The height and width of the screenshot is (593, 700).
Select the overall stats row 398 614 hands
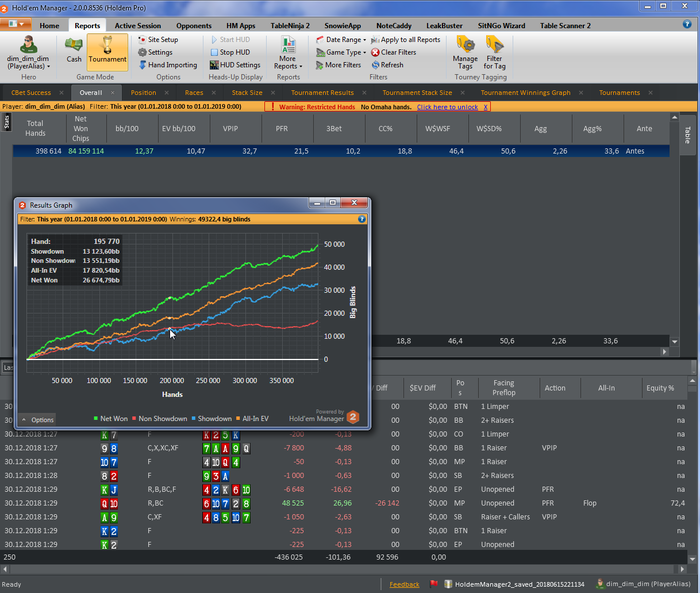coord(341,151)
